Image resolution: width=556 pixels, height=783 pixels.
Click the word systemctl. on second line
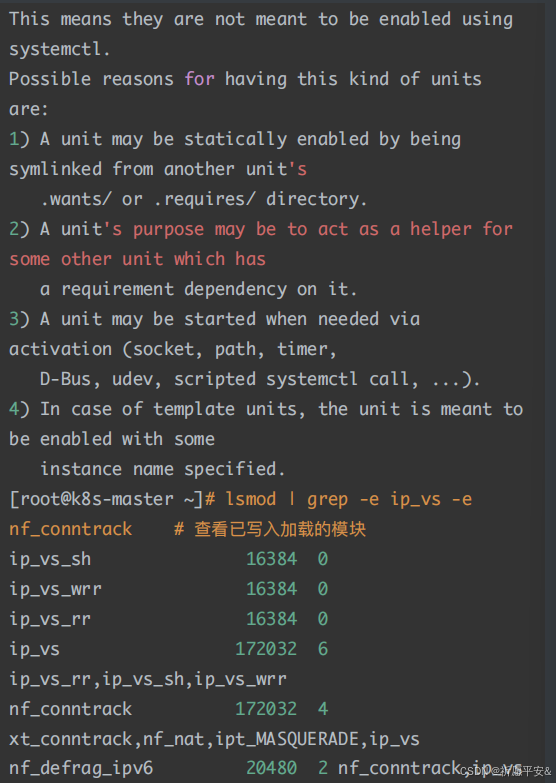pyautogui.click(x=60, y=49)
